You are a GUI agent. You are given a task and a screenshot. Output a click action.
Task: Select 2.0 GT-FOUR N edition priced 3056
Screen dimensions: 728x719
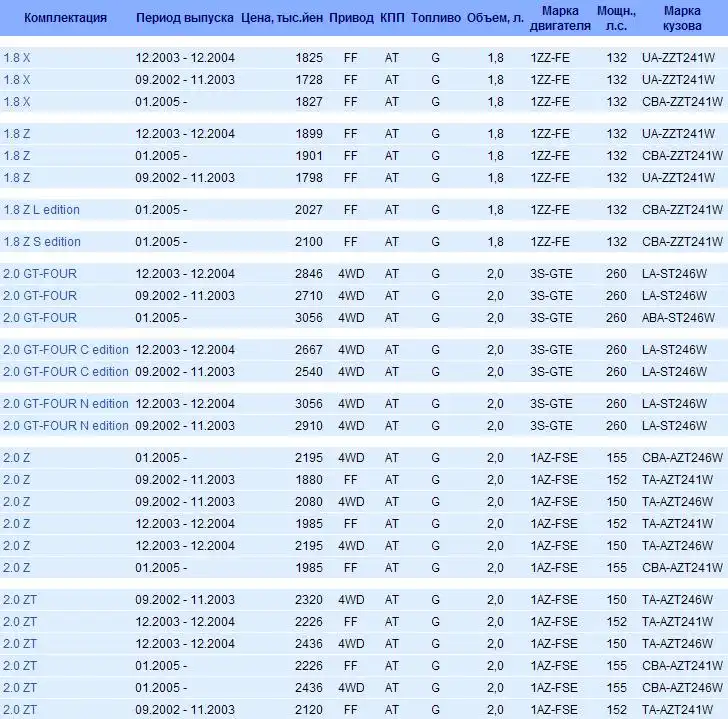click(66, 404)
